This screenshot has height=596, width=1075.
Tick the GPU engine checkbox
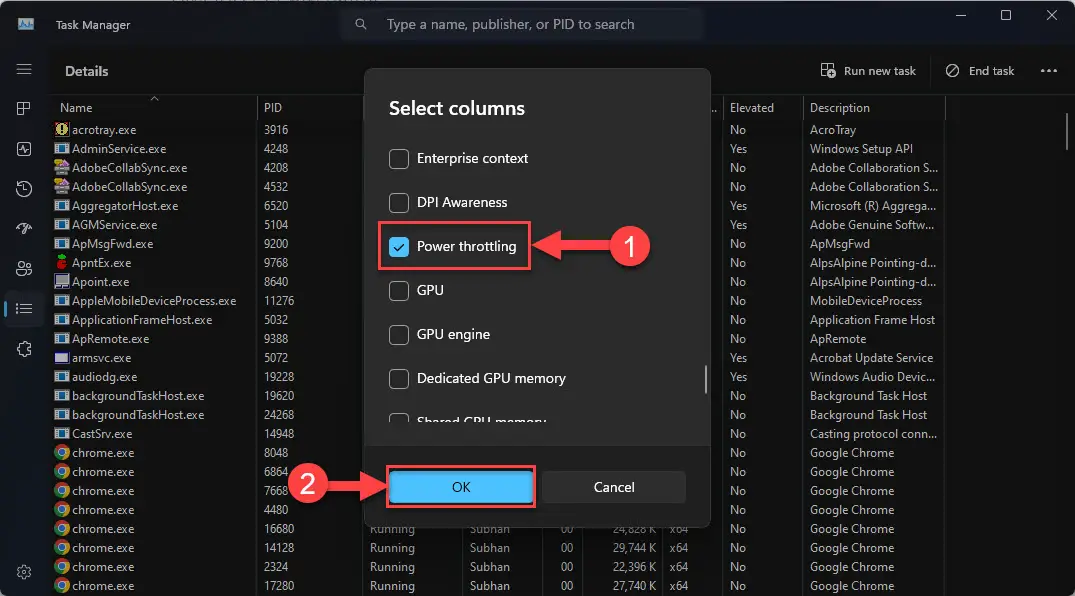pos(399,334)
